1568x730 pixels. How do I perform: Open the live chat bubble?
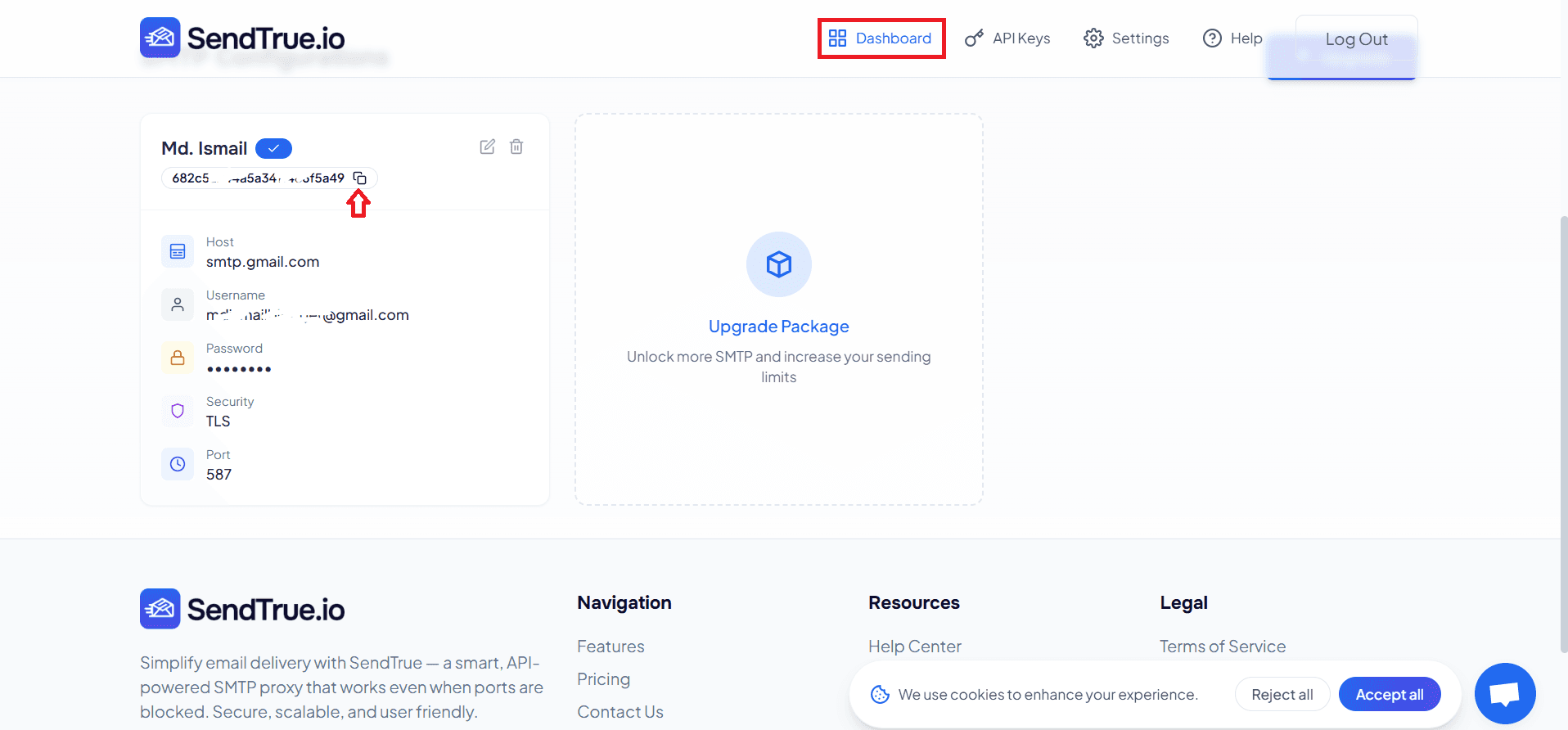1505,693
